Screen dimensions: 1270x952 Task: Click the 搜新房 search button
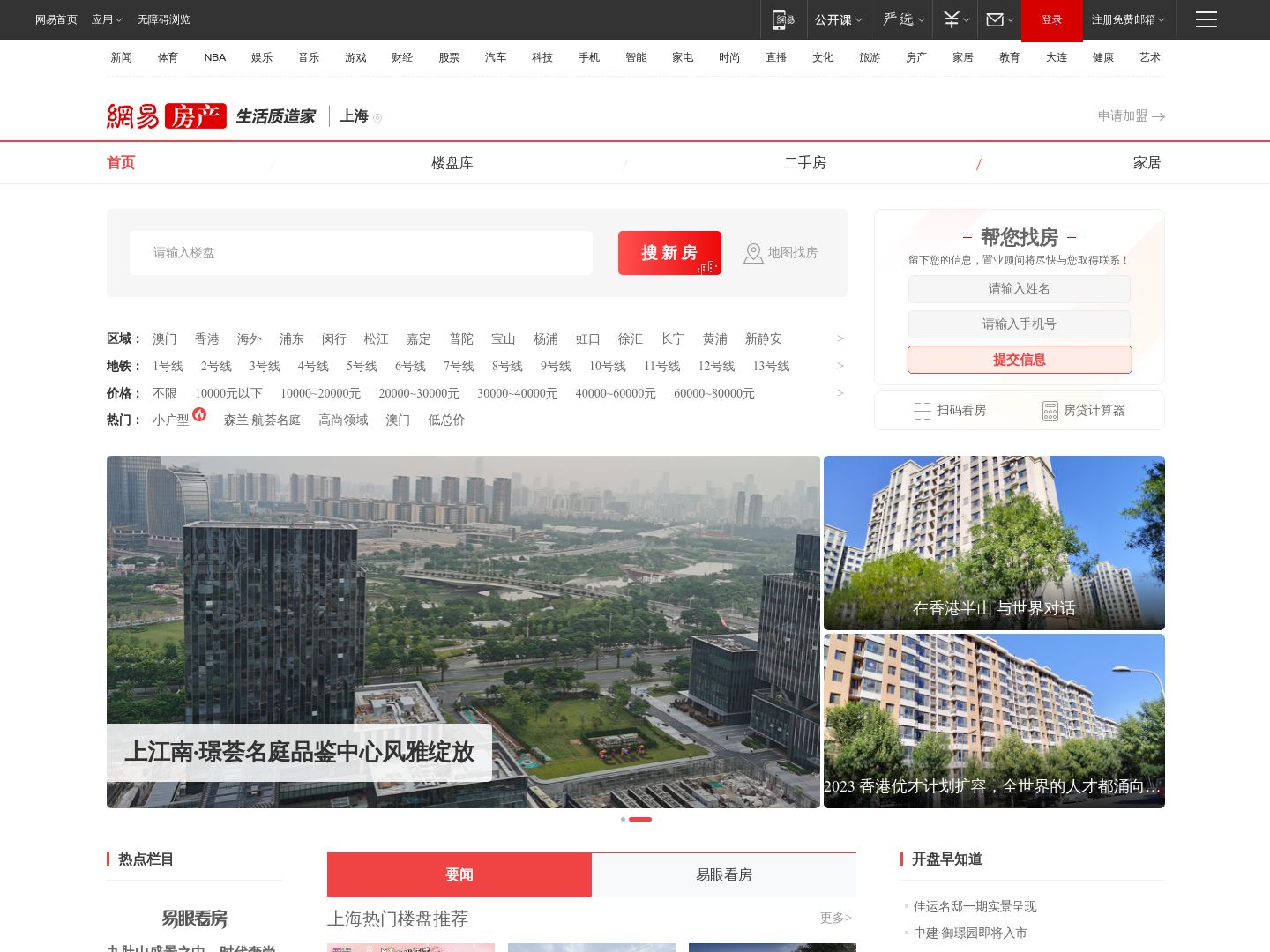(669, 253)
